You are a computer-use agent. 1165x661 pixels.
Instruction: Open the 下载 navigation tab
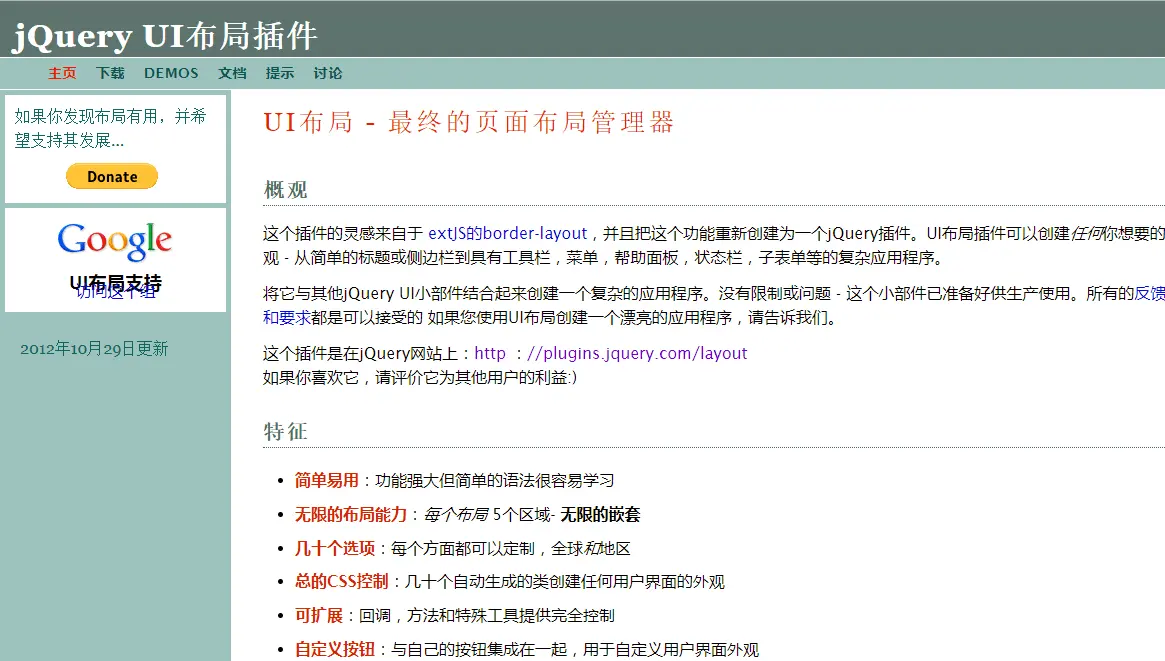pyautogui.click(x=110, y=73)
